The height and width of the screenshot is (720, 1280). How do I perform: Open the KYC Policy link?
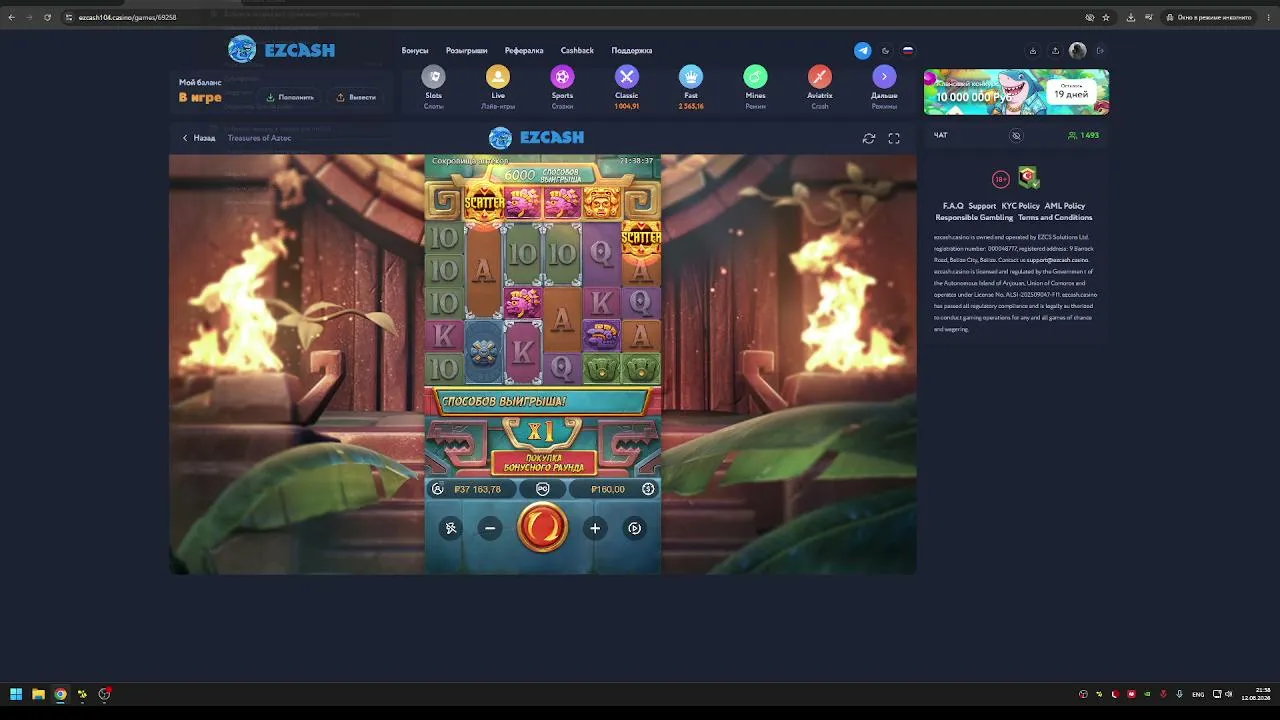[x=1021, y=206]
